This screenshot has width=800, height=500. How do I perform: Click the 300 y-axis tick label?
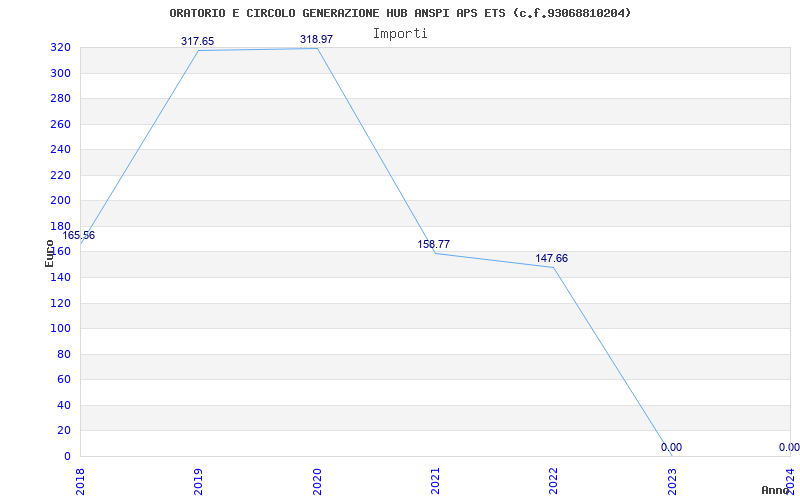tap(60, 73)
